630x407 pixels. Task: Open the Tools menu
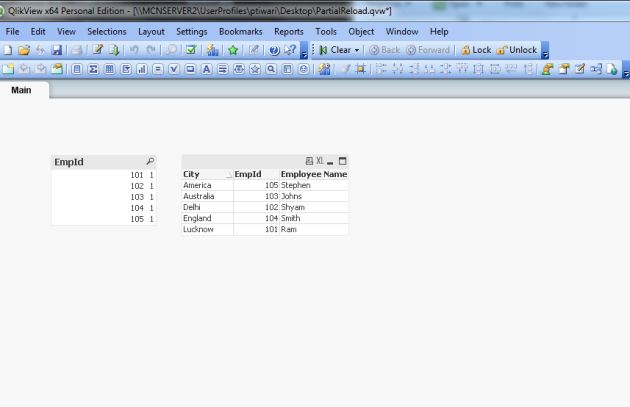326,31
